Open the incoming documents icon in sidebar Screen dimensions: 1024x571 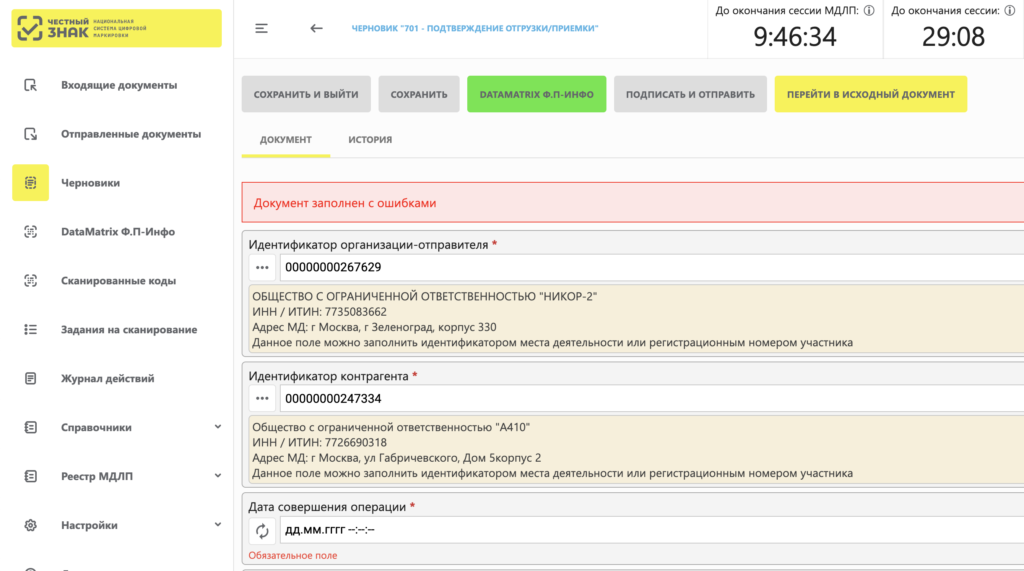(x=31, y=85)
